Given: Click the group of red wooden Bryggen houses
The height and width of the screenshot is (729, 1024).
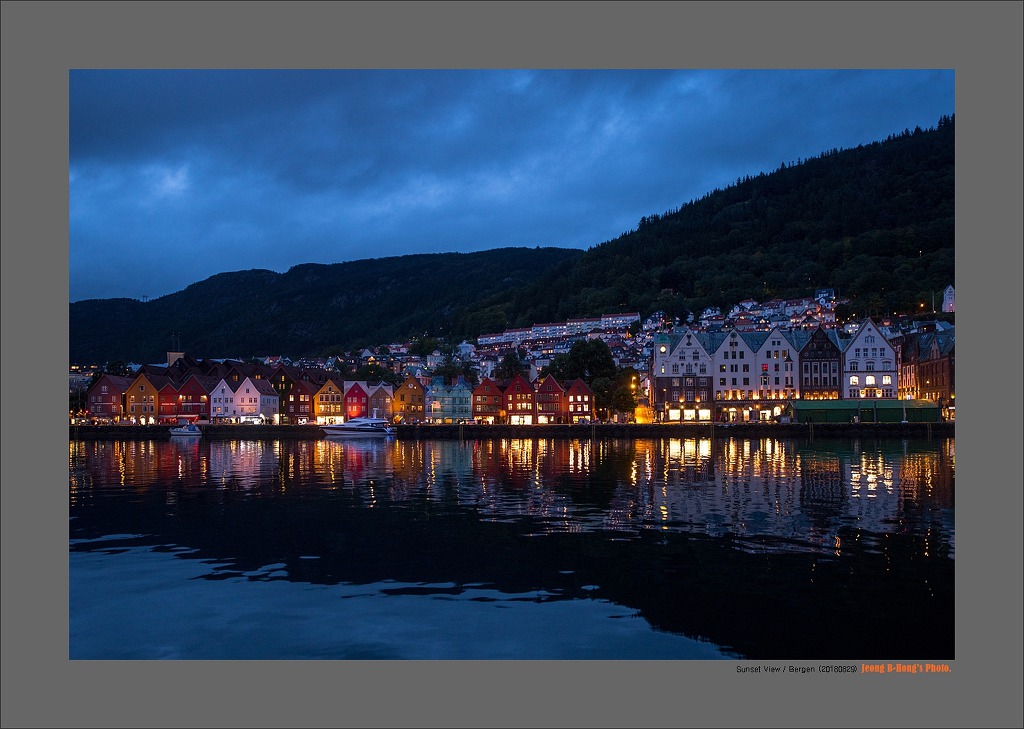Looking at the screenshot, I should pyautogui.click(x=533, y=399).
